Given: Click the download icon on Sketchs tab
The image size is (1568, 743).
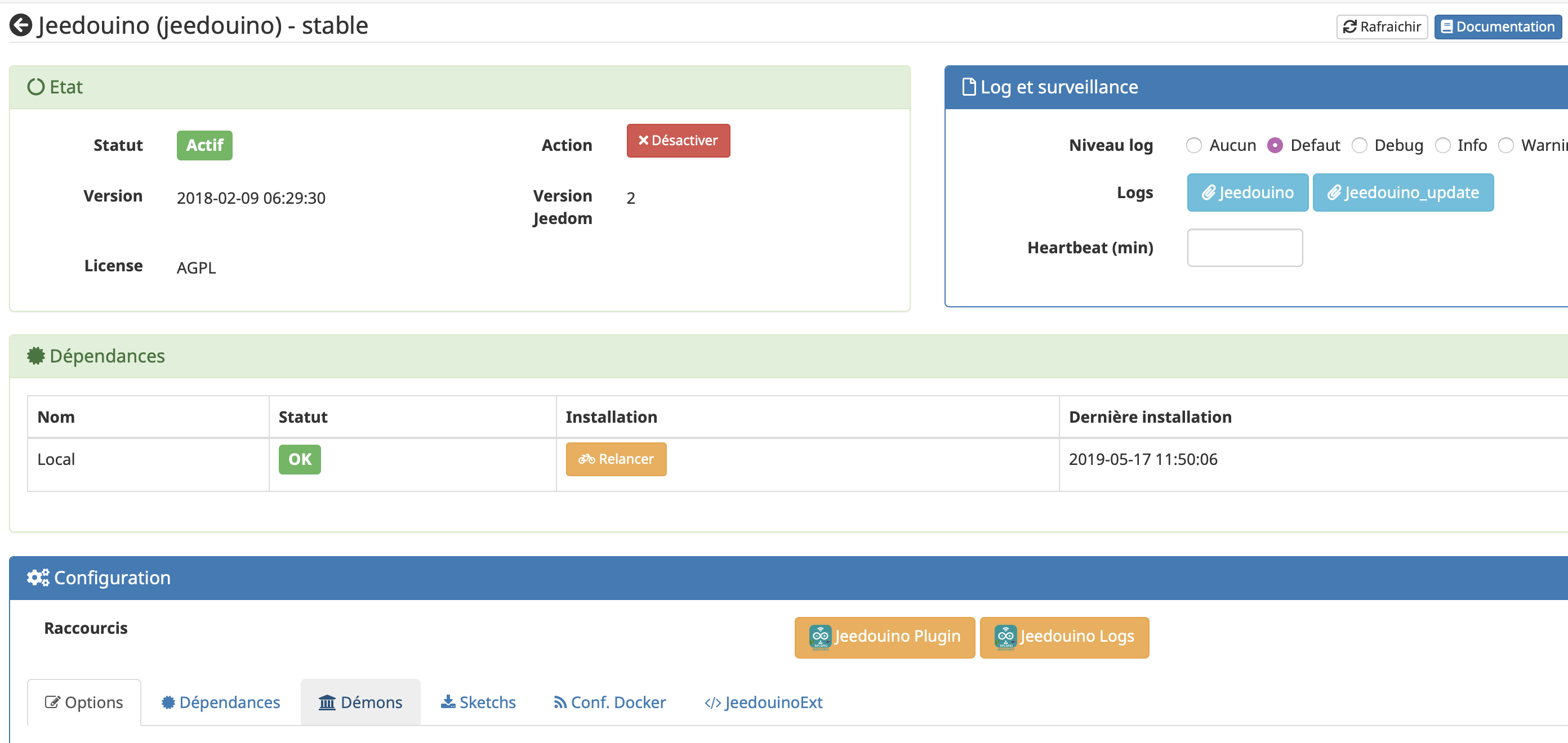Looking at the screenshot, I should pyautogui.click(x=448, y=701).
